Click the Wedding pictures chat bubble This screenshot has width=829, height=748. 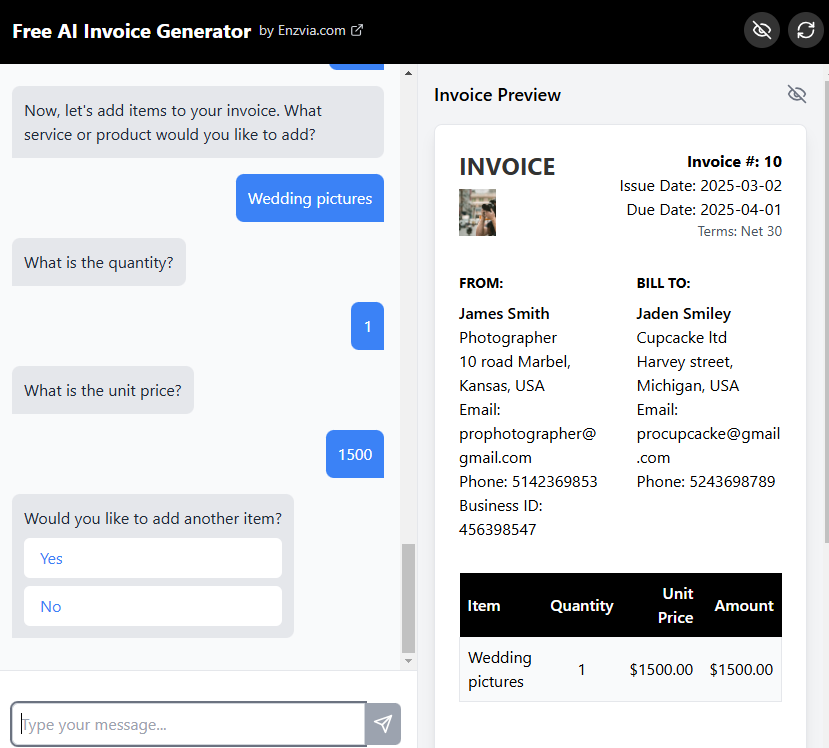309,198
